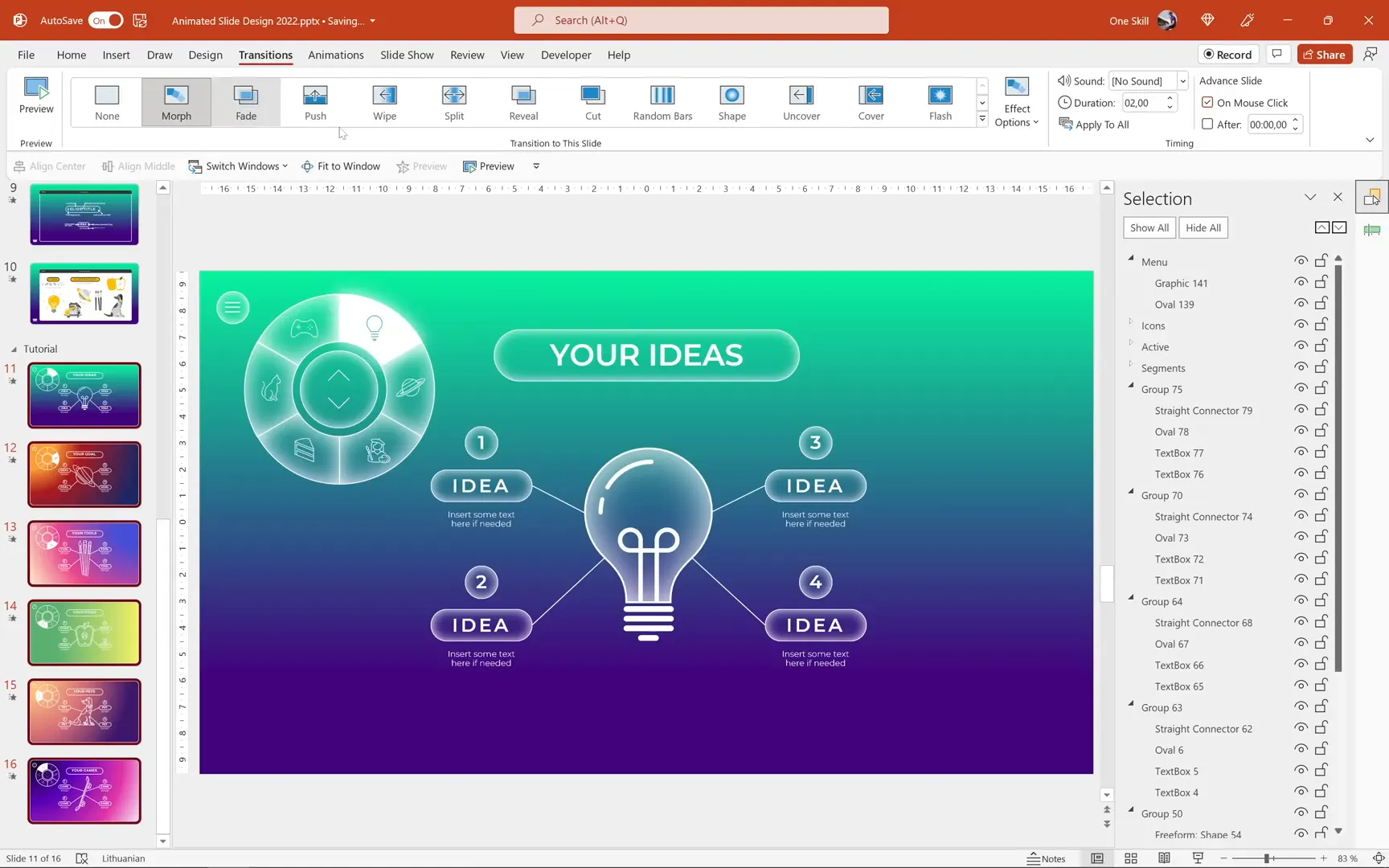
Task: Switch to Slide Sorter view
Action: coord(1130,858)
